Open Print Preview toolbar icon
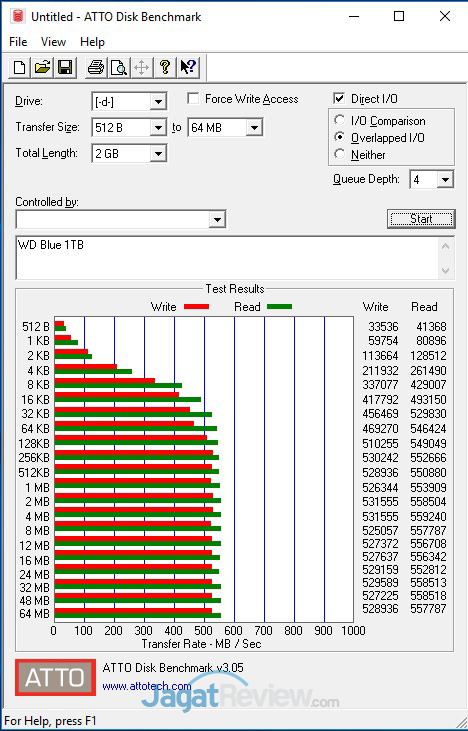The image size is (468, 731). click(x=119, y=68)
